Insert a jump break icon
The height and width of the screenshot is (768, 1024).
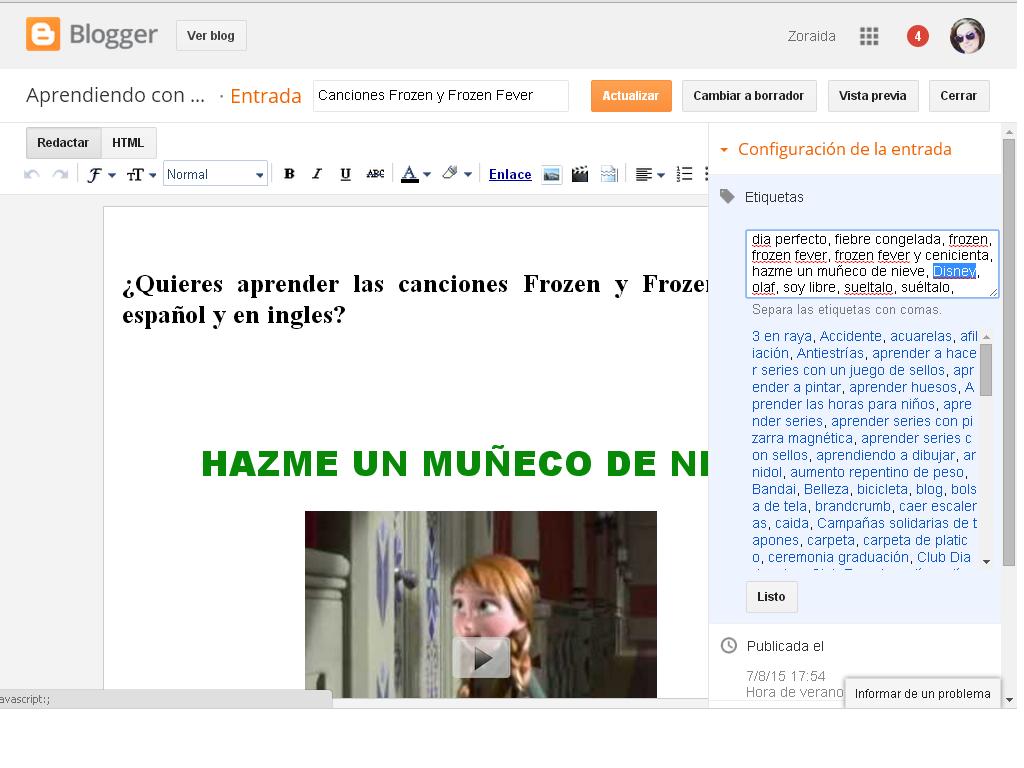tap(609, 174)
